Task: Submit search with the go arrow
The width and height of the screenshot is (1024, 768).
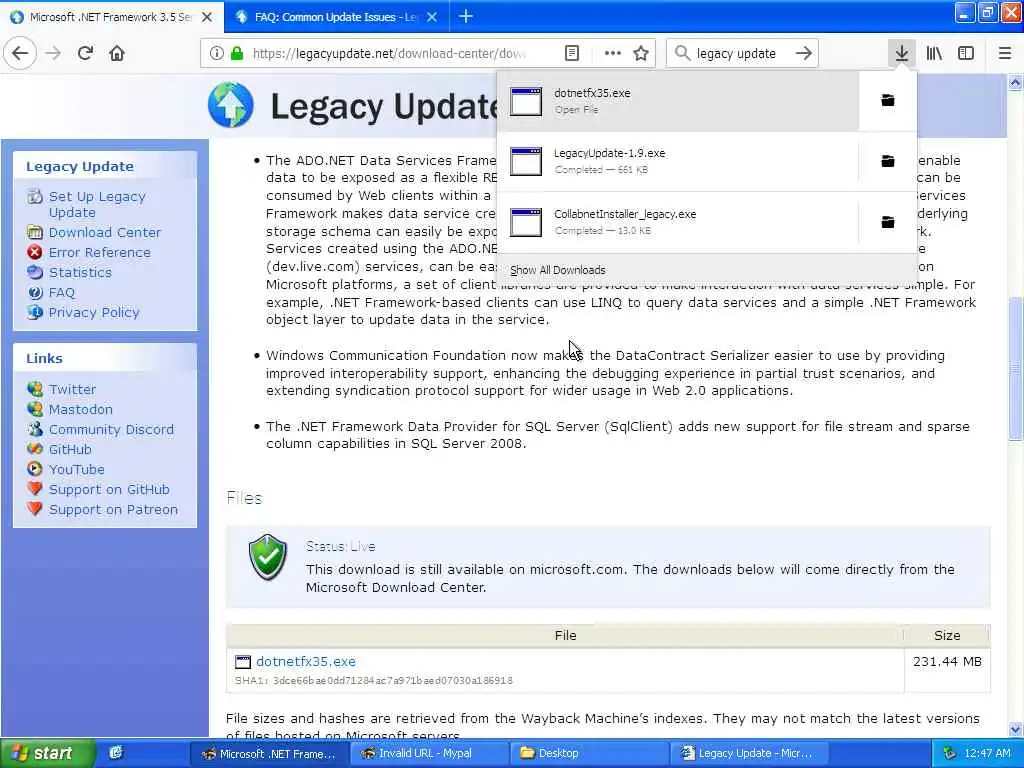Action: (804, 53)
